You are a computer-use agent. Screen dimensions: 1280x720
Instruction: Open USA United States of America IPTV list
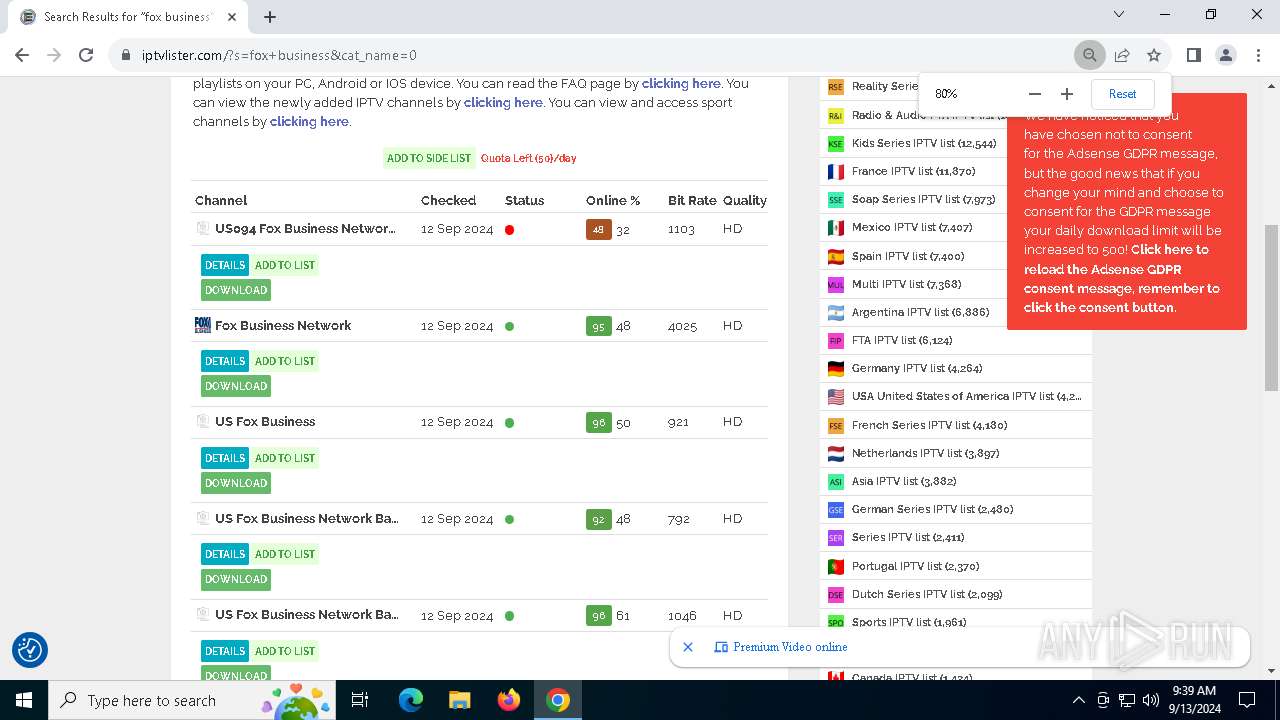coord(966,396)
